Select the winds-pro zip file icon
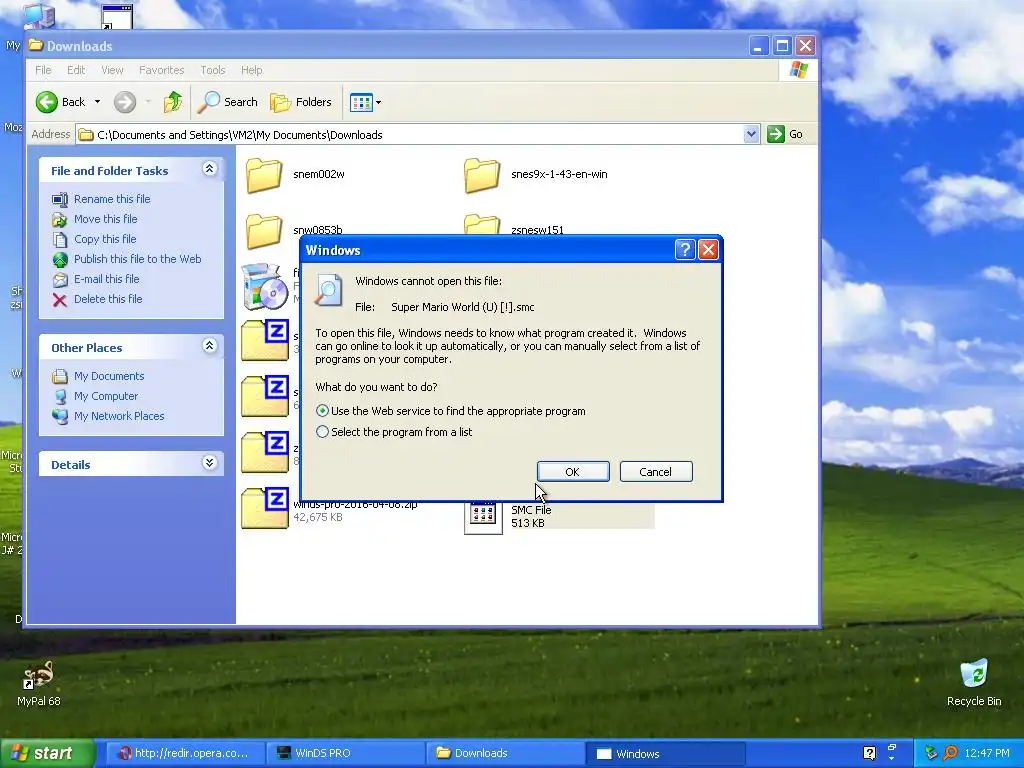Image resolution: width=1024 pixels, height=768 pixels. pyautogui.click(x=264, y=508)
